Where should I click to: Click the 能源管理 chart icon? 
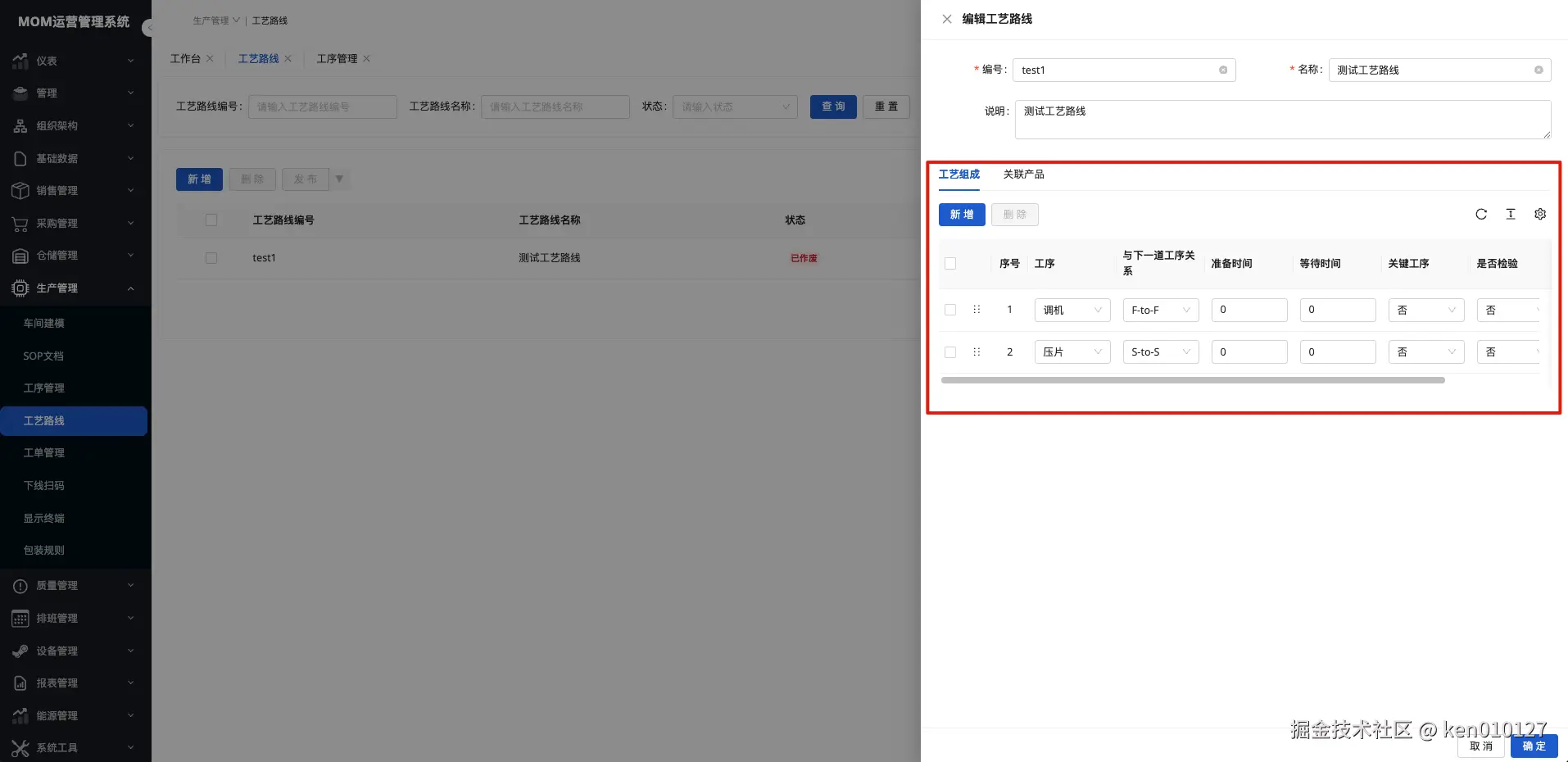[x=20, y=715]
